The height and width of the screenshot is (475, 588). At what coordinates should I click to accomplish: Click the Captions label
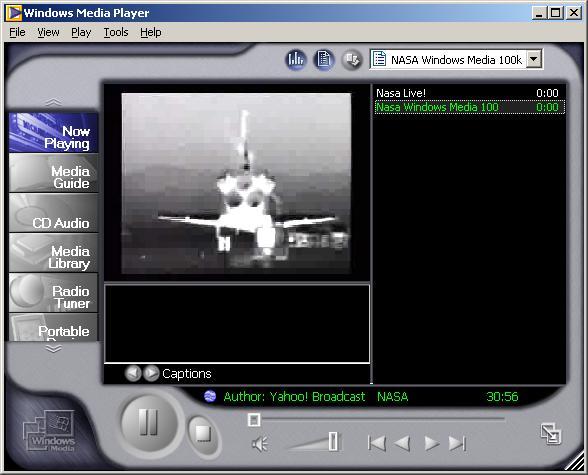tap(187, 373)
